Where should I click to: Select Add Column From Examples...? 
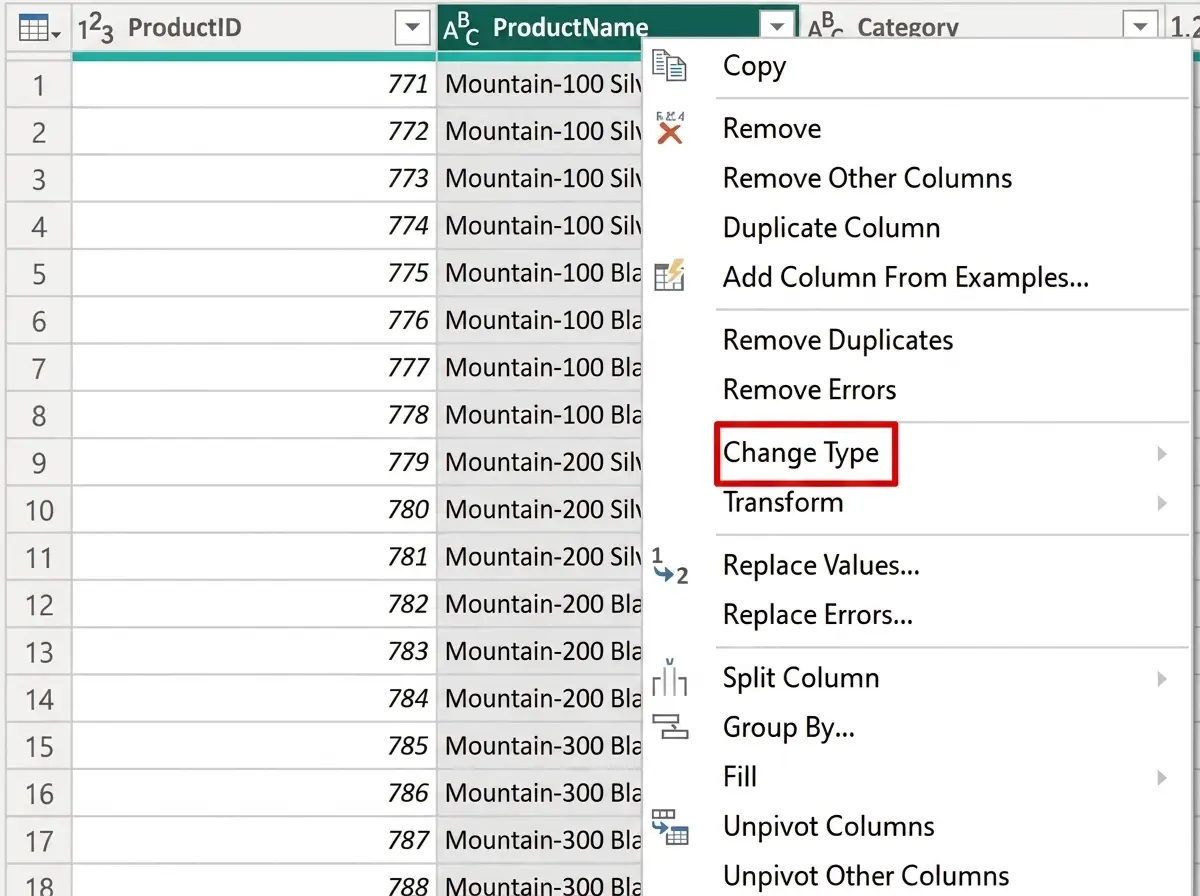point(906,276)
